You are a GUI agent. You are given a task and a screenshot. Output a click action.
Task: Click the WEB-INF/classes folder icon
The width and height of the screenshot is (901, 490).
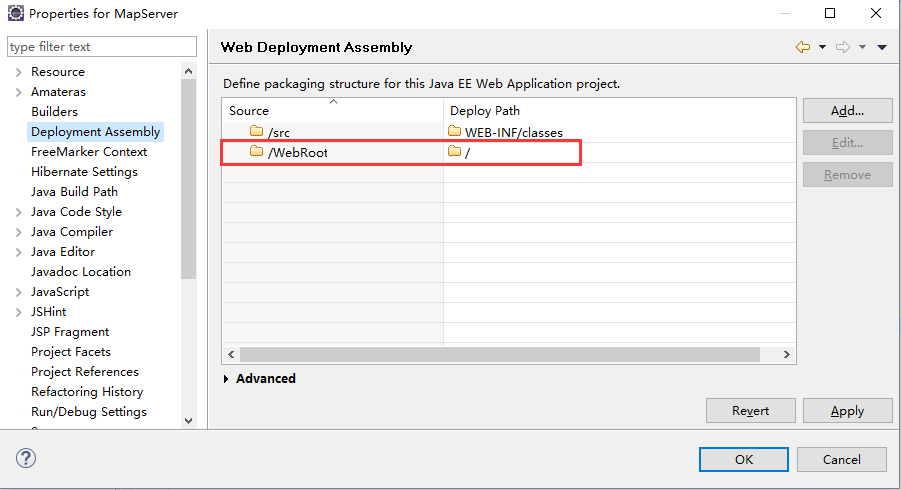click(455, 131)
